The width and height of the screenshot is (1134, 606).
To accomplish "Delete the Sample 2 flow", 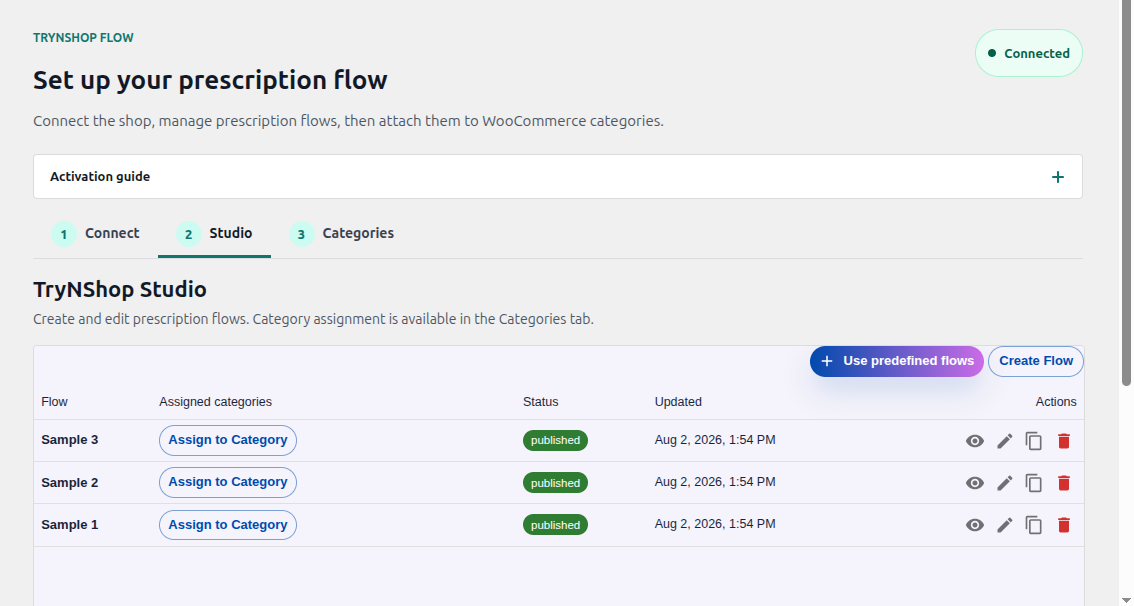I will click(1064, 483).
